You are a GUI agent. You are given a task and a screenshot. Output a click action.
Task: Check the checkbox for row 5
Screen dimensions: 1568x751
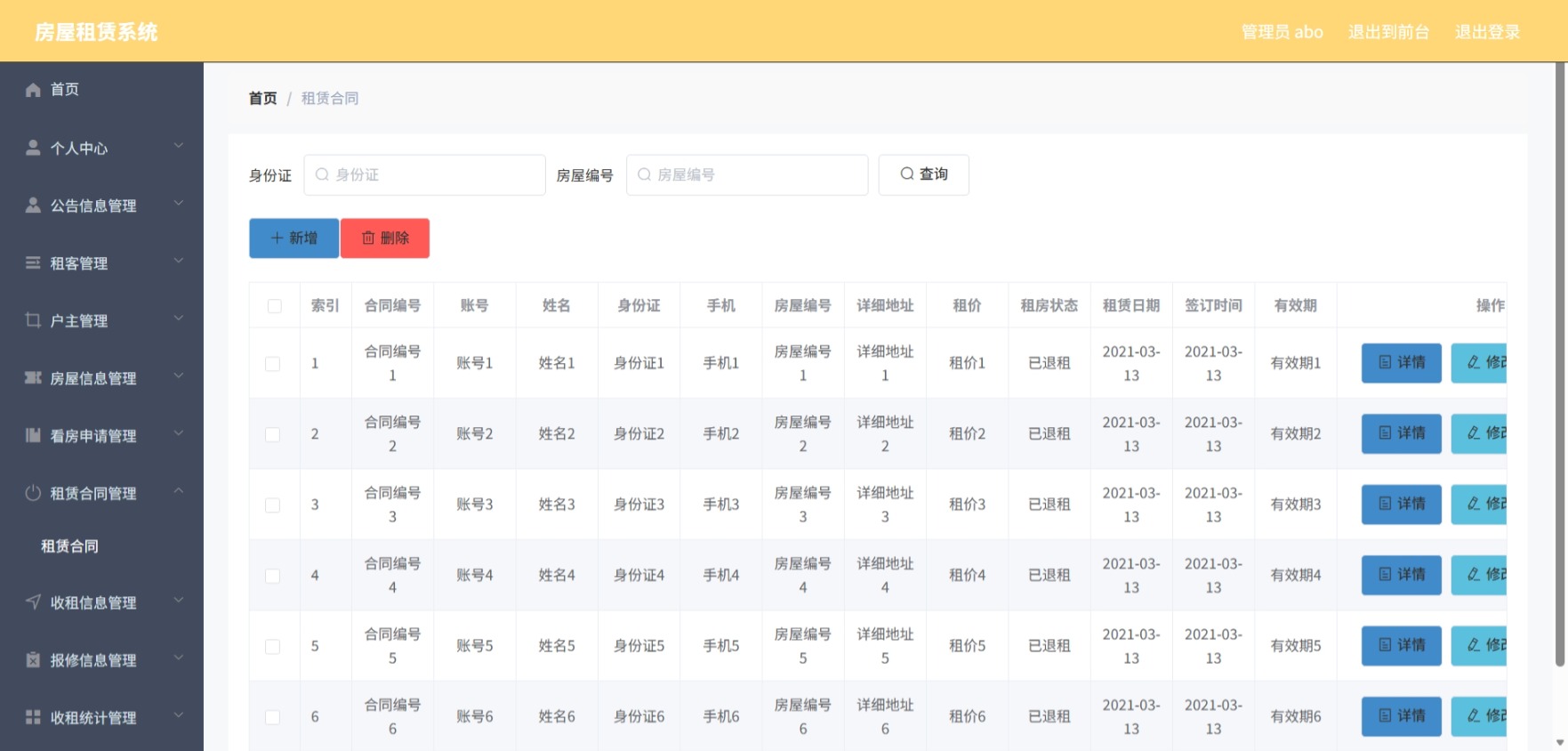point(273,646)
